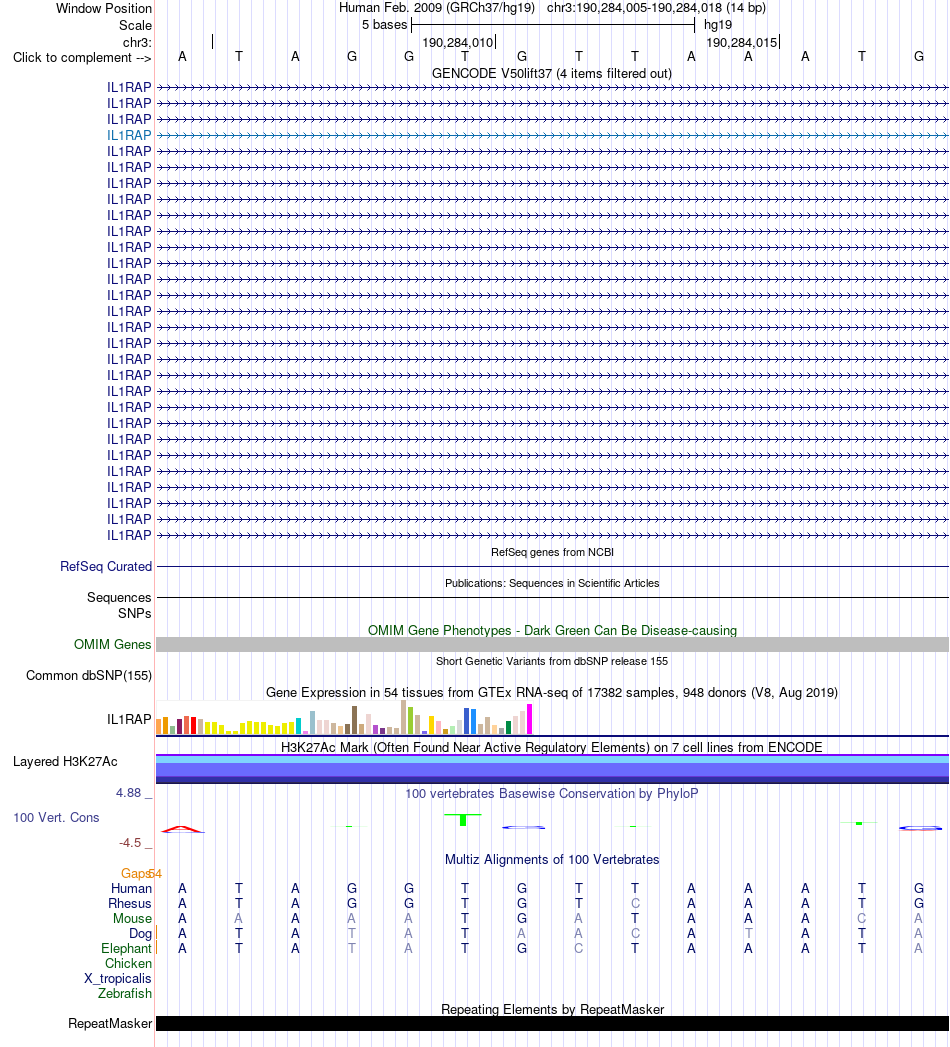
Task: Click the GTEx expression bar chart
Action: point(344,718)
